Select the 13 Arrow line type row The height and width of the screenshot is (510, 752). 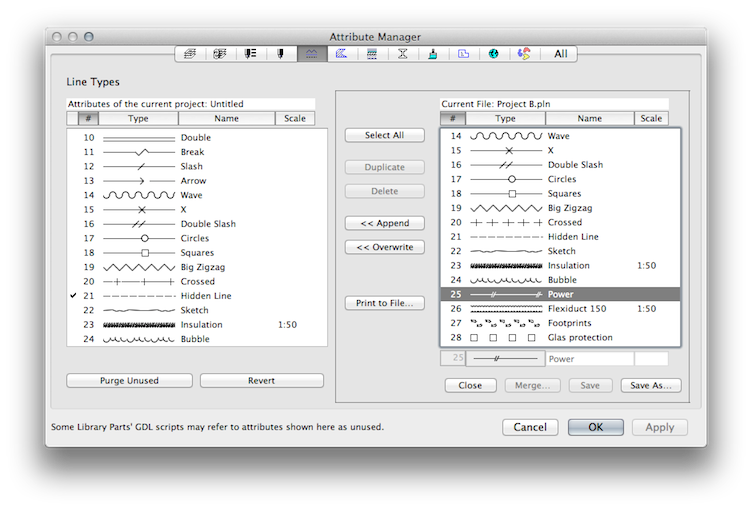(197, 181)
